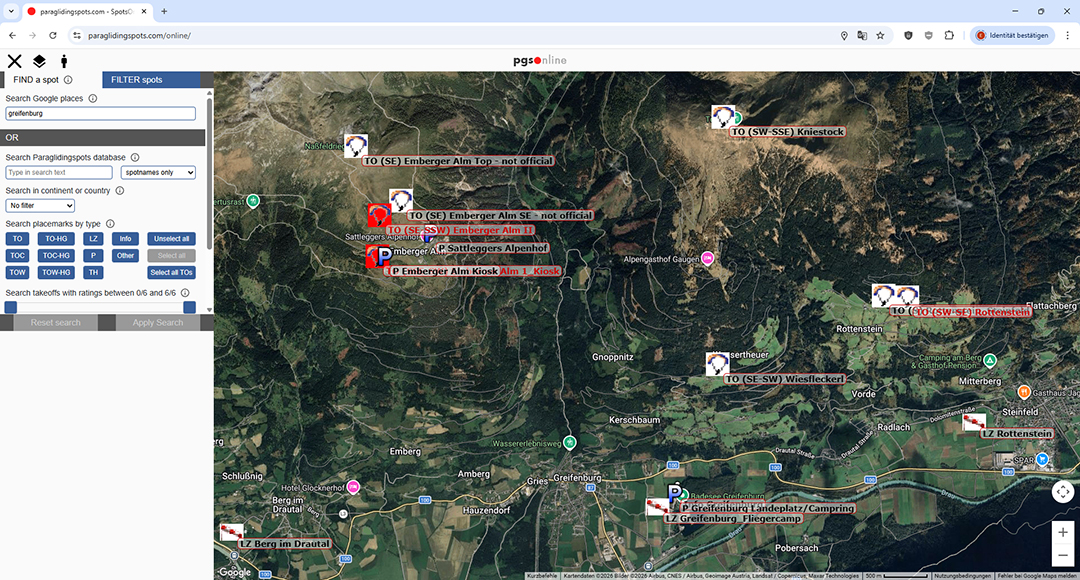Open the Chrome three-dot menu
The height and width of the screenshot is (580, 1080).
click(1067, 35)
